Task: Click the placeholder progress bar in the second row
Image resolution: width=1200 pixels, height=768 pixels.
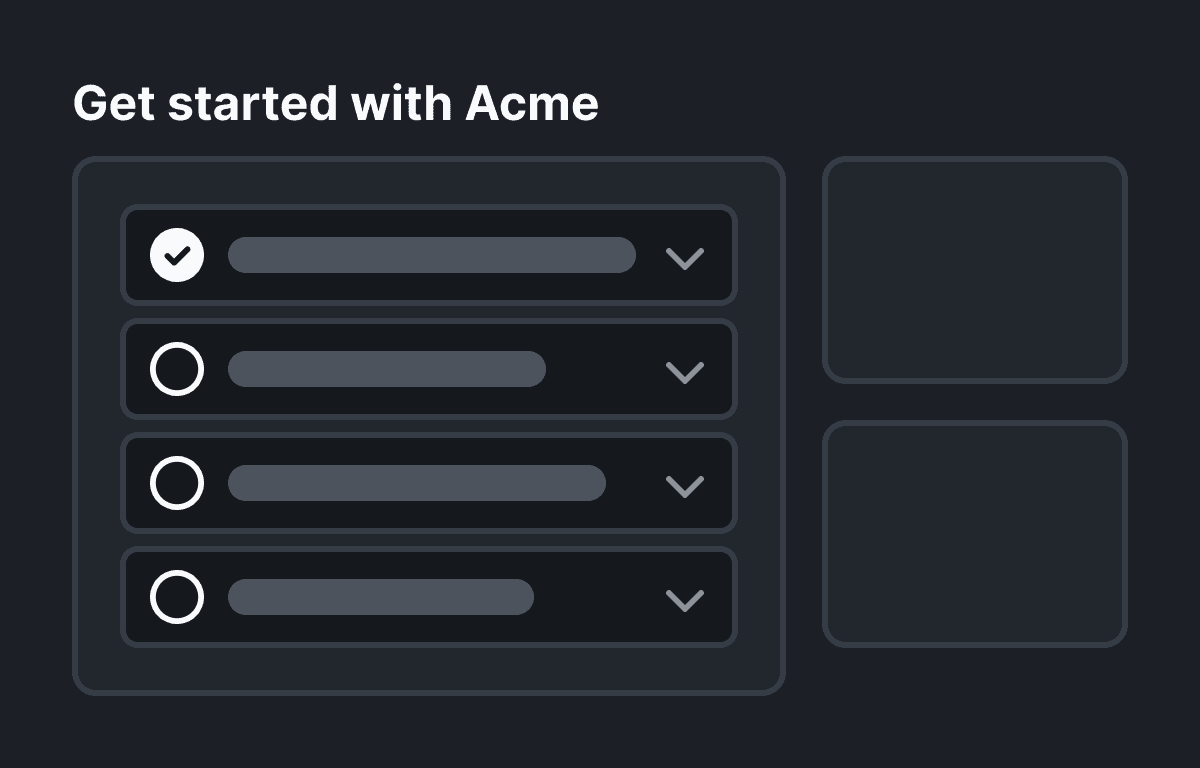Action: 386,369
